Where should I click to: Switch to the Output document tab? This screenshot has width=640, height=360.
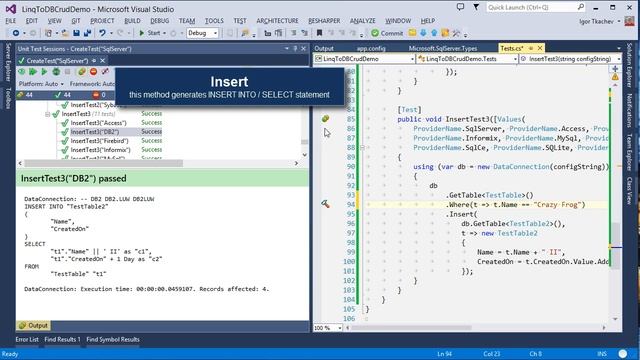point(324,48)
